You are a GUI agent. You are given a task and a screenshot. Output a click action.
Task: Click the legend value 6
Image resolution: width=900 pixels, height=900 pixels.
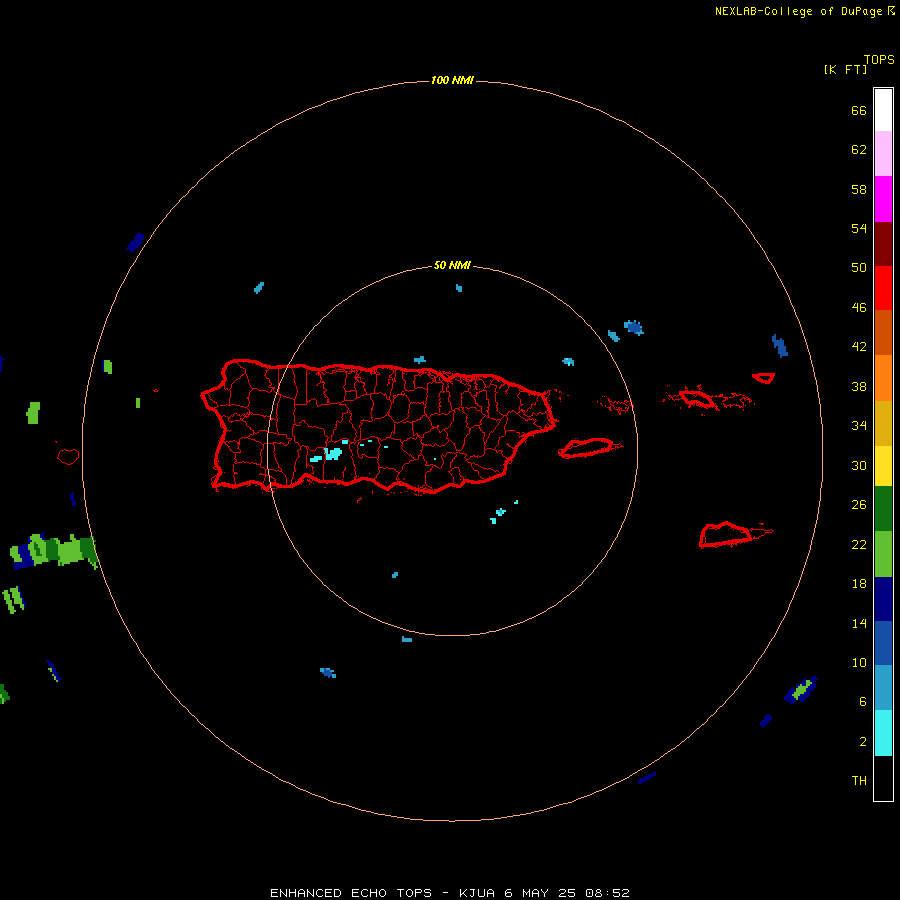coord(863,702)
